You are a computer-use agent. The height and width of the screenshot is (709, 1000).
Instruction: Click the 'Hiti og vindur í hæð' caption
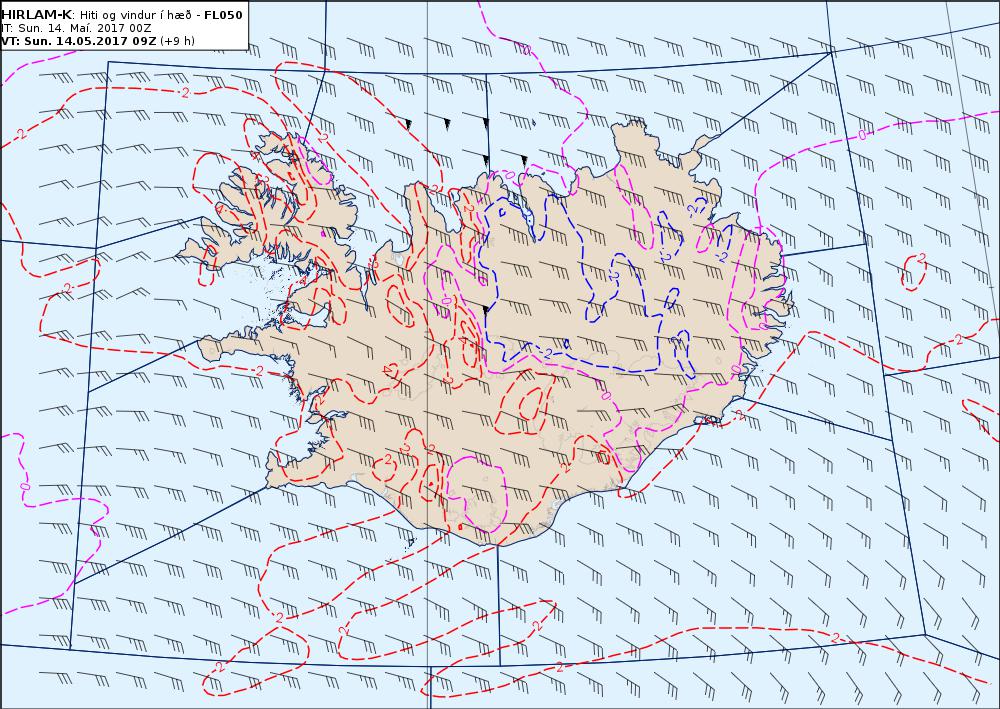(x=135, y=15)
